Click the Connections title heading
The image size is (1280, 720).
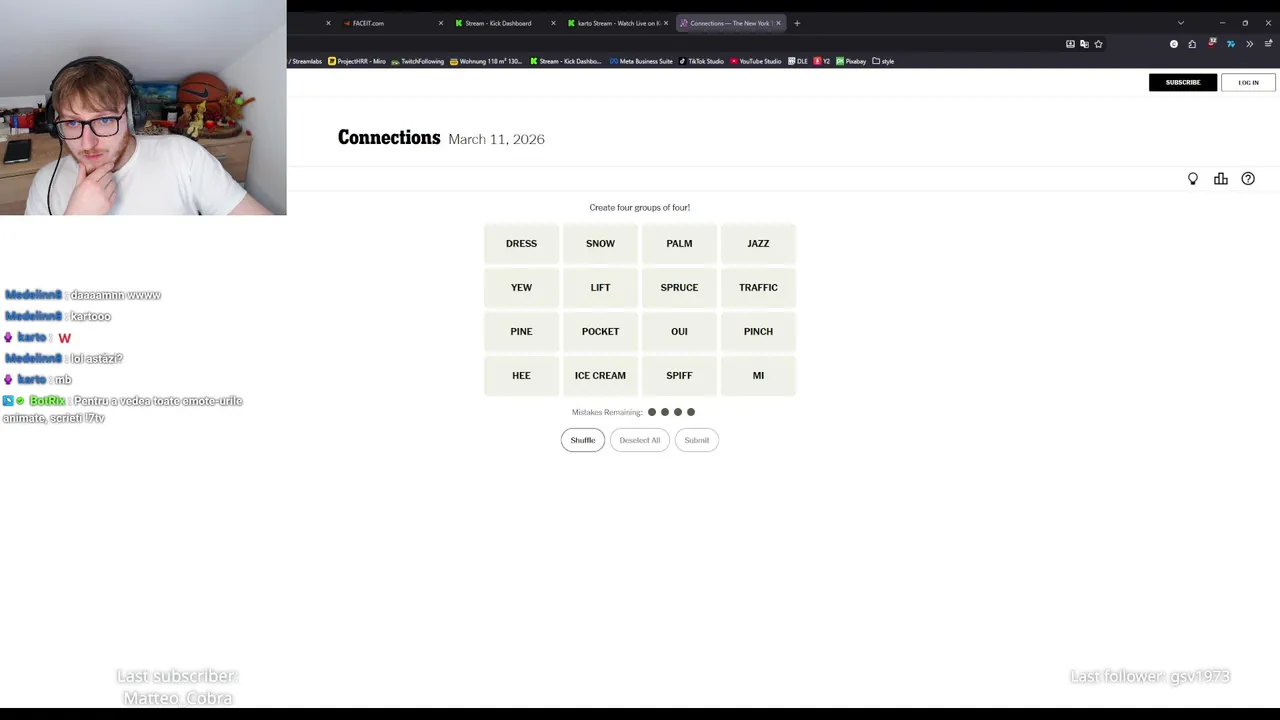[x=389, y=138]
